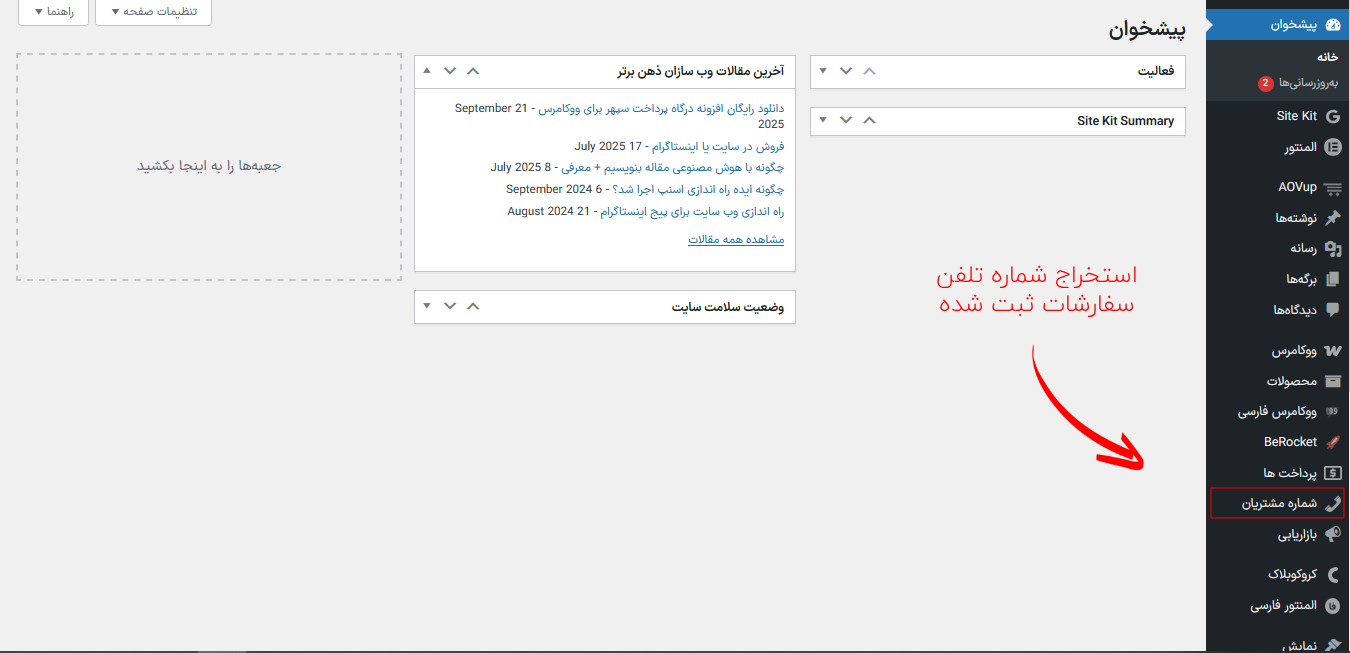The width and height of the screenshot is (1350, 653).
Task: Click the وضعیت سلامت سایت panel title
Action: 728,307
